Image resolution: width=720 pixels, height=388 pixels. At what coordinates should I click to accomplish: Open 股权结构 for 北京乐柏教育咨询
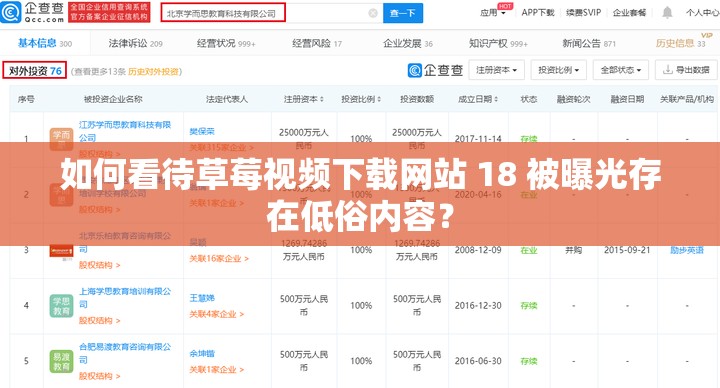(x=99, y=265)
